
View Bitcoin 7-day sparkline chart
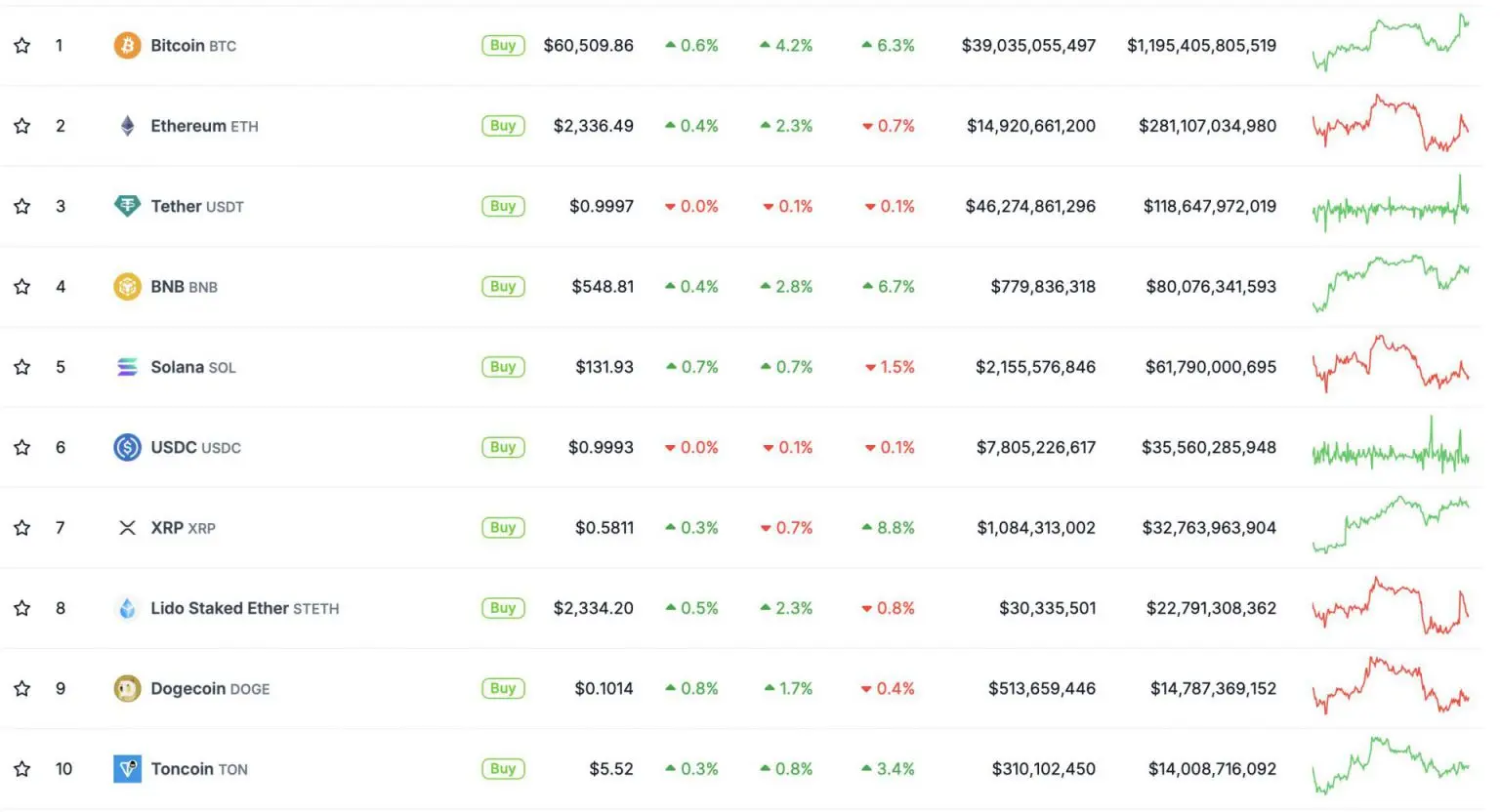pos(1391,43)
